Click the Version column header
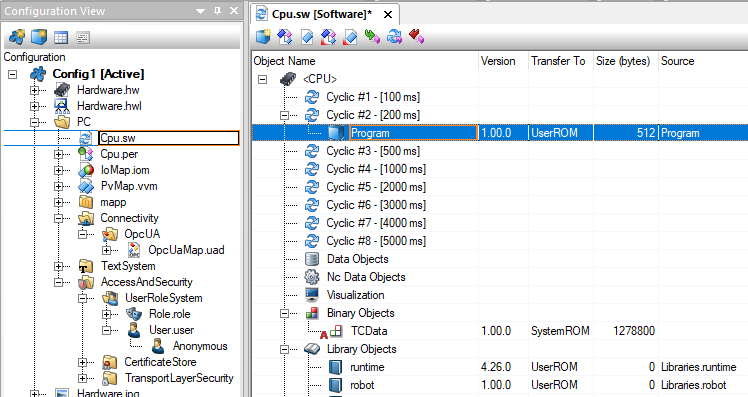 503,61
